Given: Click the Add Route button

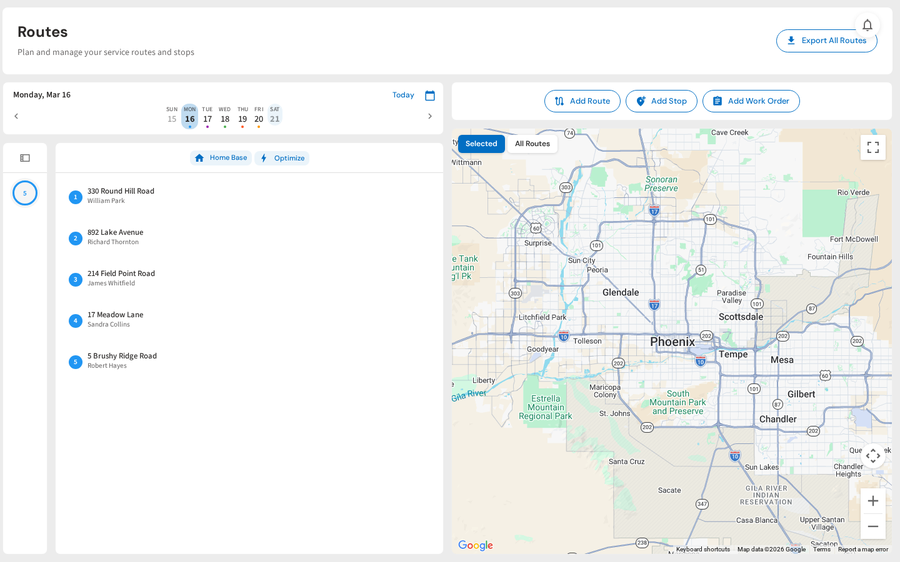Looking at the screenshot, I should tap(582, 101).
